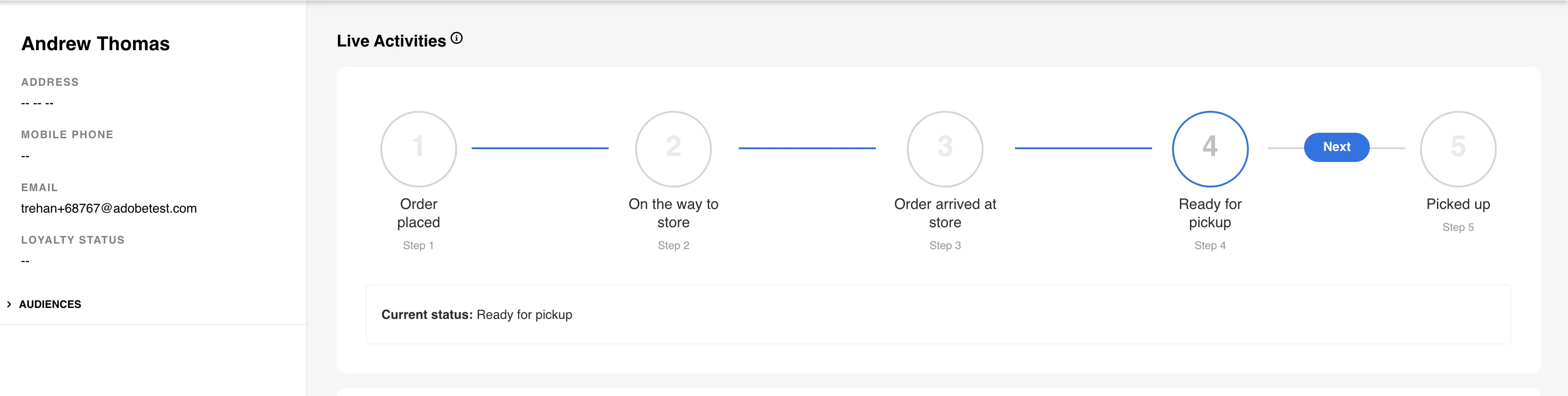
Task: Click the Order arrived at store label
Action: point(945,213)
